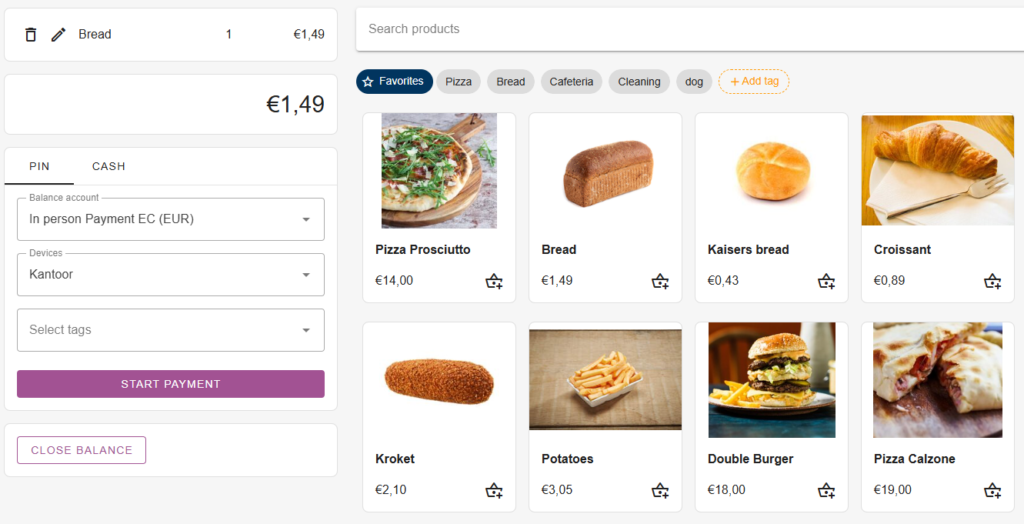Viewport: 1024px width, 524px height.
Task: Click the add-to-basket icon for Kaisers bread
Action: [x=826, y=281]
